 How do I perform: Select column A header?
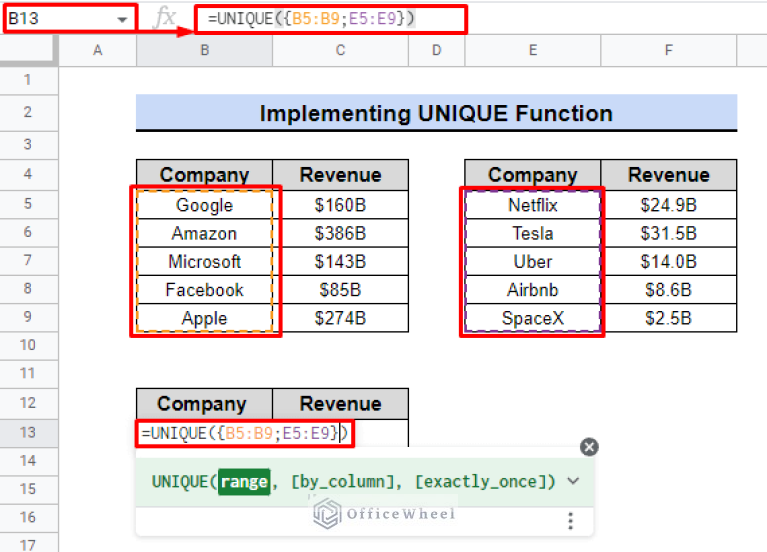pyautogui.click(x=98, y=50)
